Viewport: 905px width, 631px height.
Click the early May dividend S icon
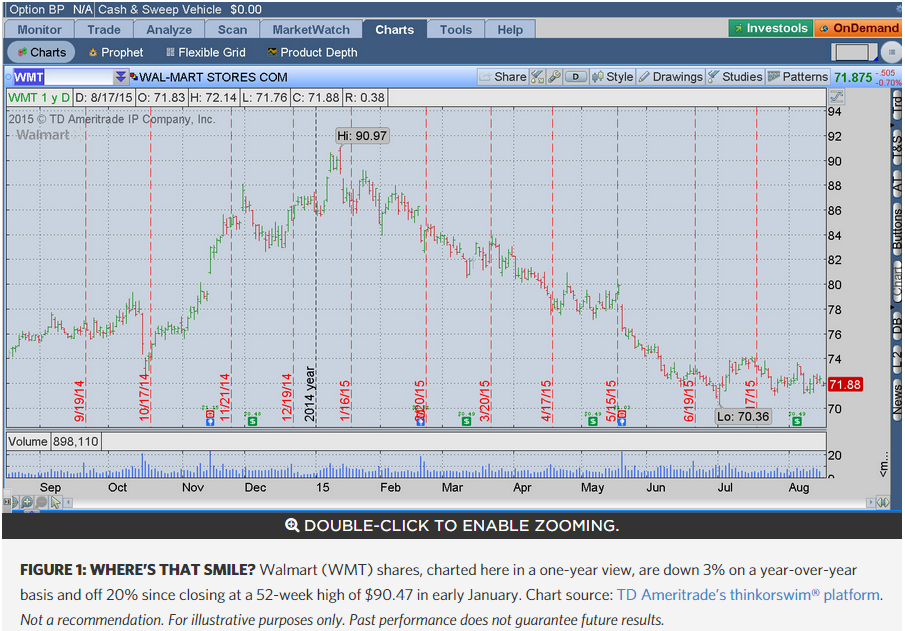[x=593, y=421]
